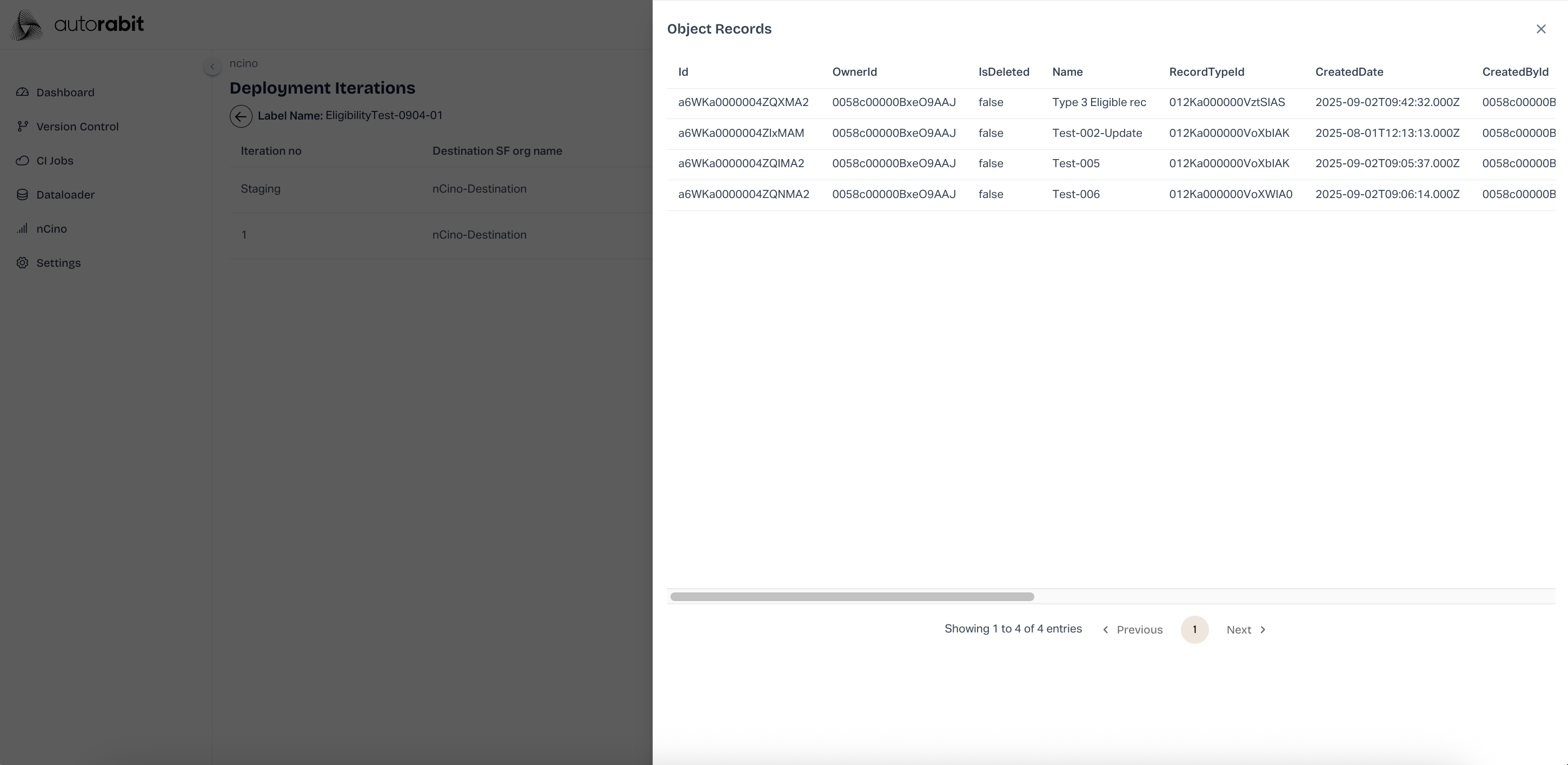
Task: Go to Previous page of records
Action: click(1132, 630)
